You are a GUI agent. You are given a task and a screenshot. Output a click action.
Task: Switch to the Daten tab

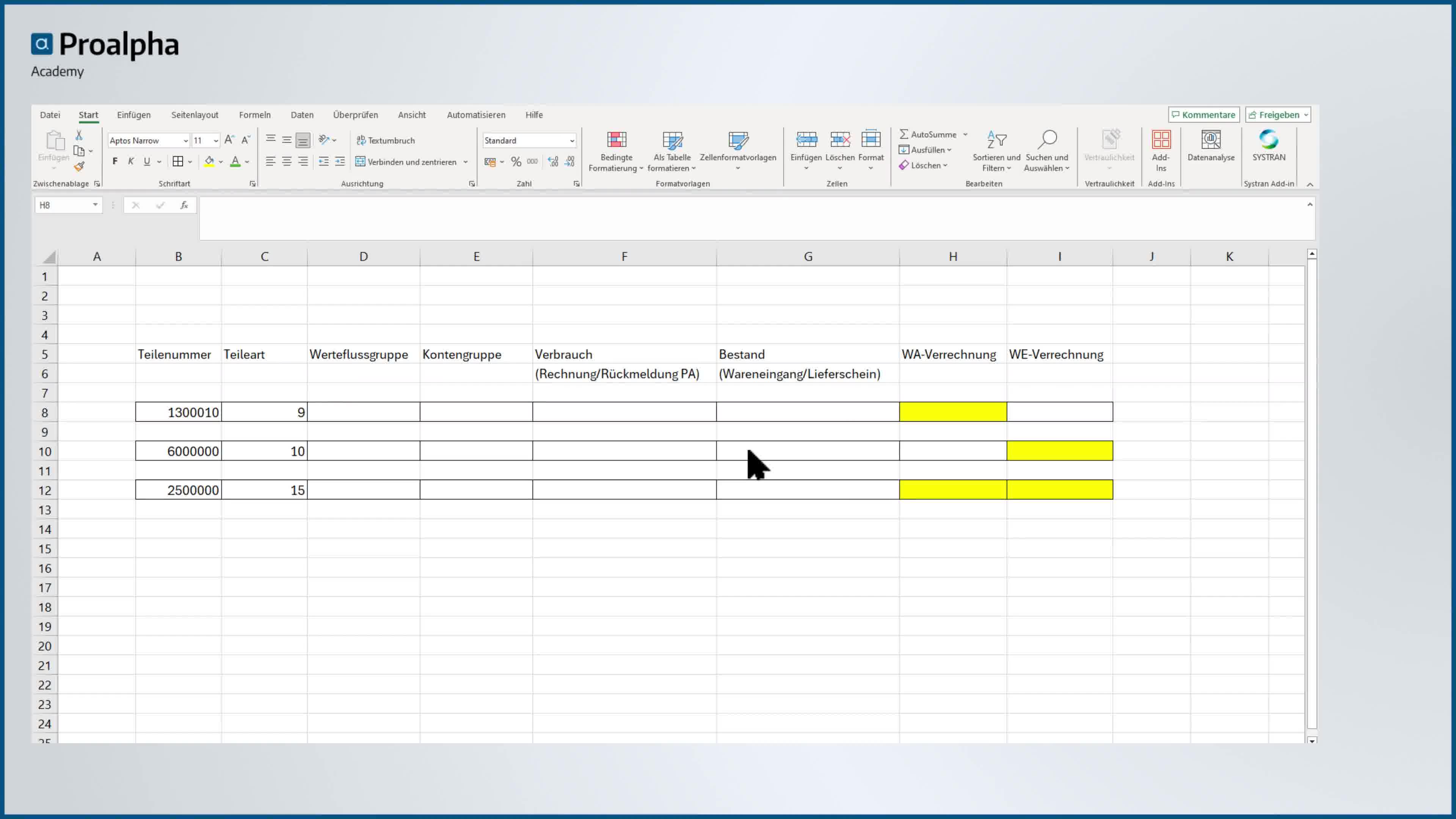tap(302, 115)
